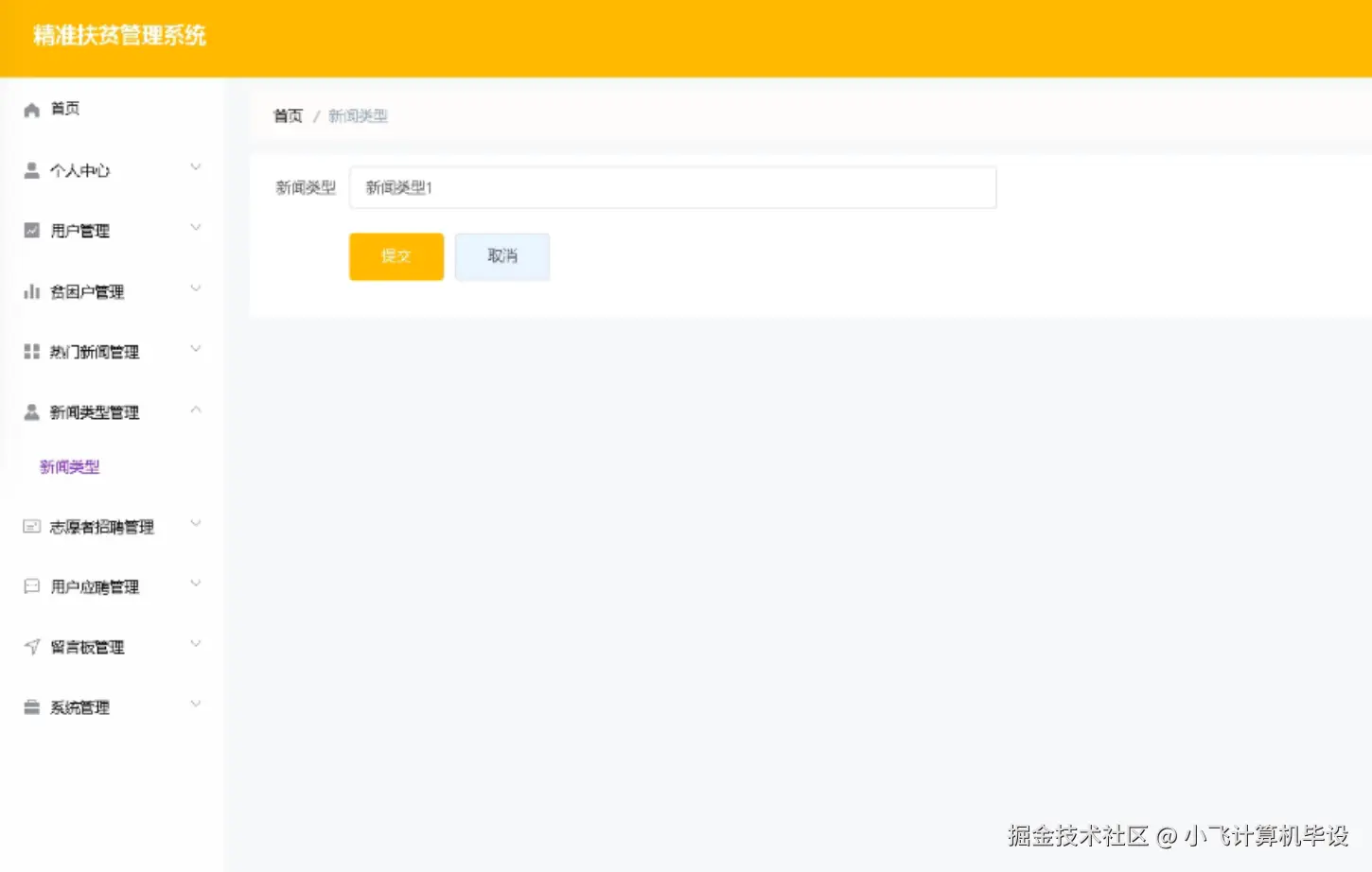Open the 新闻类型管理 menu
This screenshot has width=1372, height=872.
point(112,412)
